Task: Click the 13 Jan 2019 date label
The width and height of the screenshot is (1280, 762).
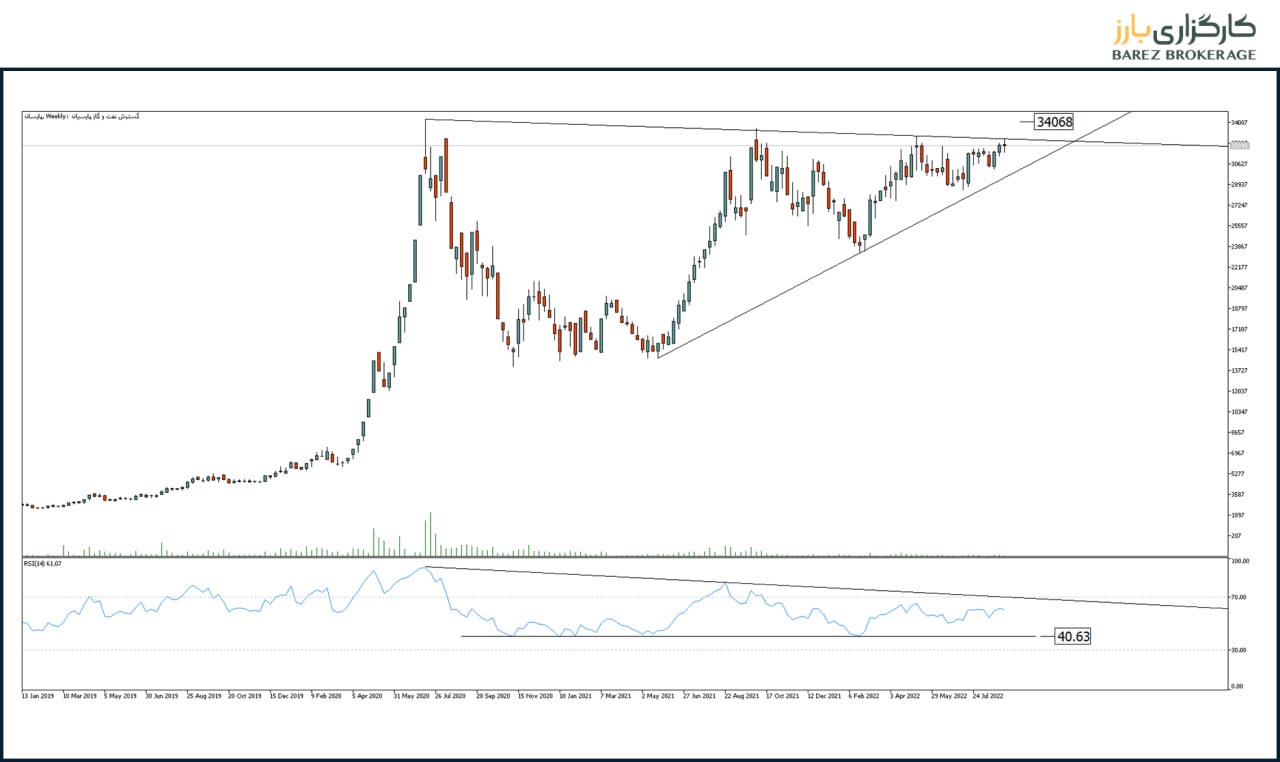Action: point(40,694)
